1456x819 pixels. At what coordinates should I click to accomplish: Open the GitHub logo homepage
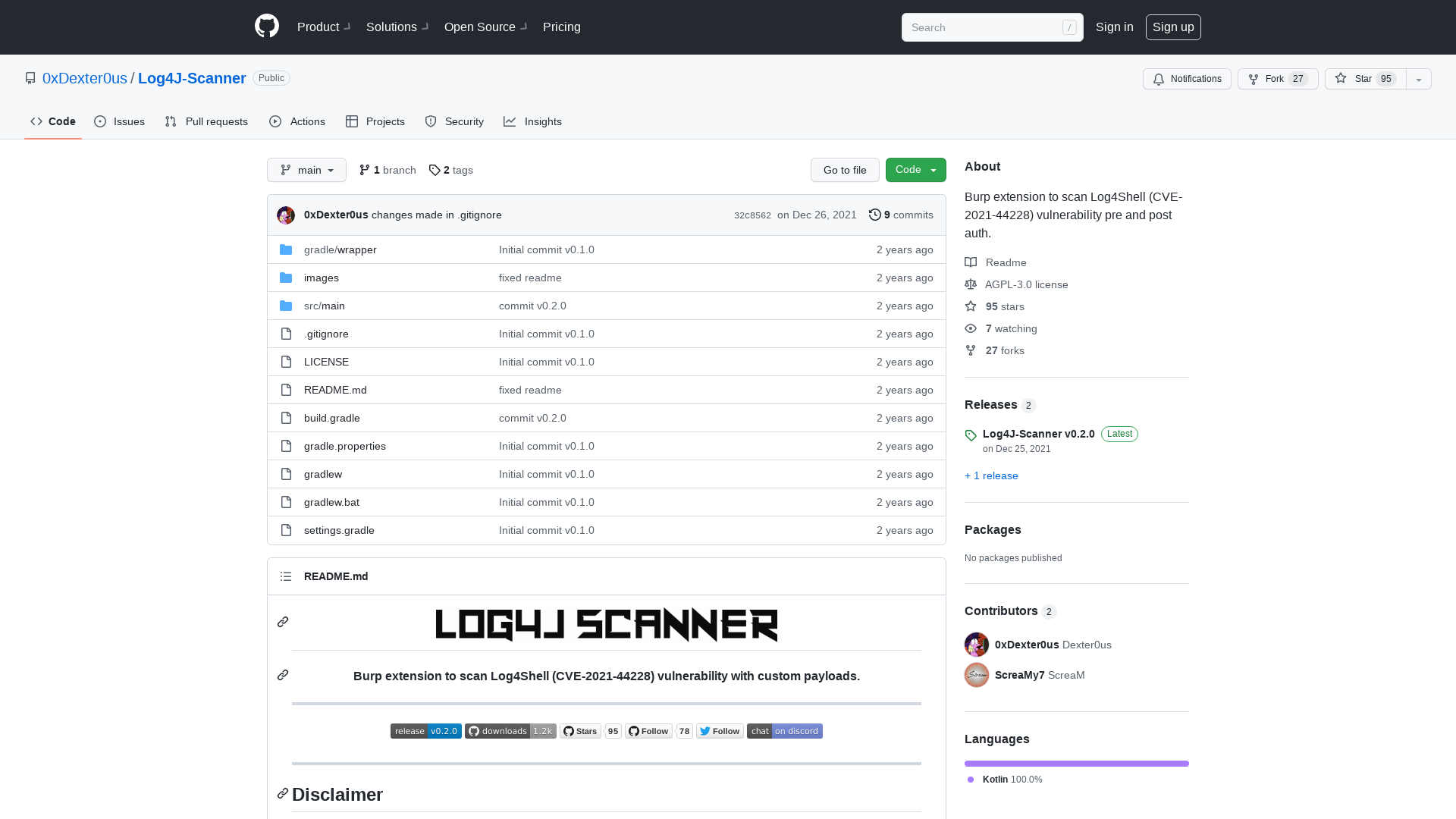point(267,27)
